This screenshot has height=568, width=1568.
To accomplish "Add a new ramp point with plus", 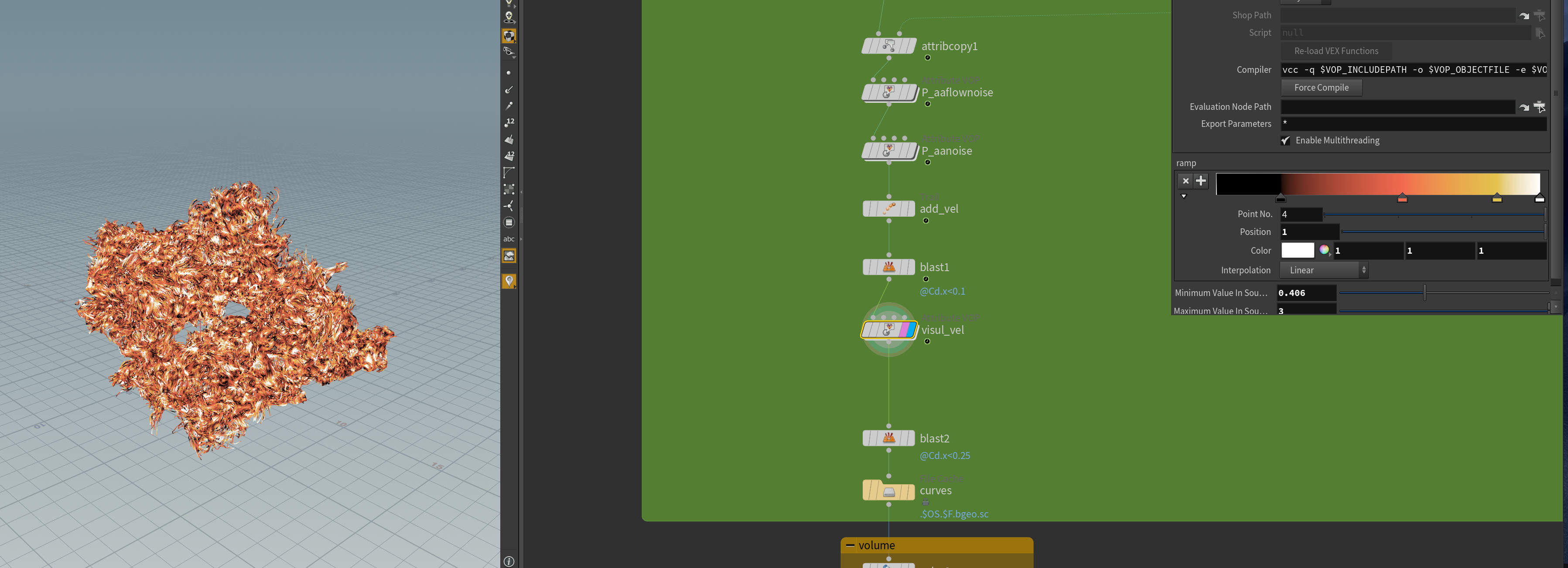I will pyautogui.click(x=1200, y=180).
